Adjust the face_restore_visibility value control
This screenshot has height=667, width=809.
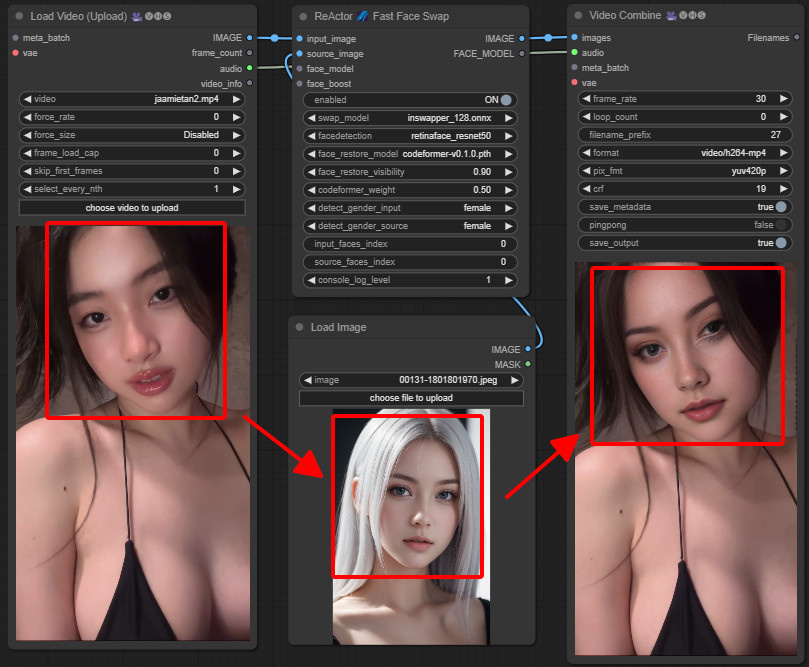[409, 171]
